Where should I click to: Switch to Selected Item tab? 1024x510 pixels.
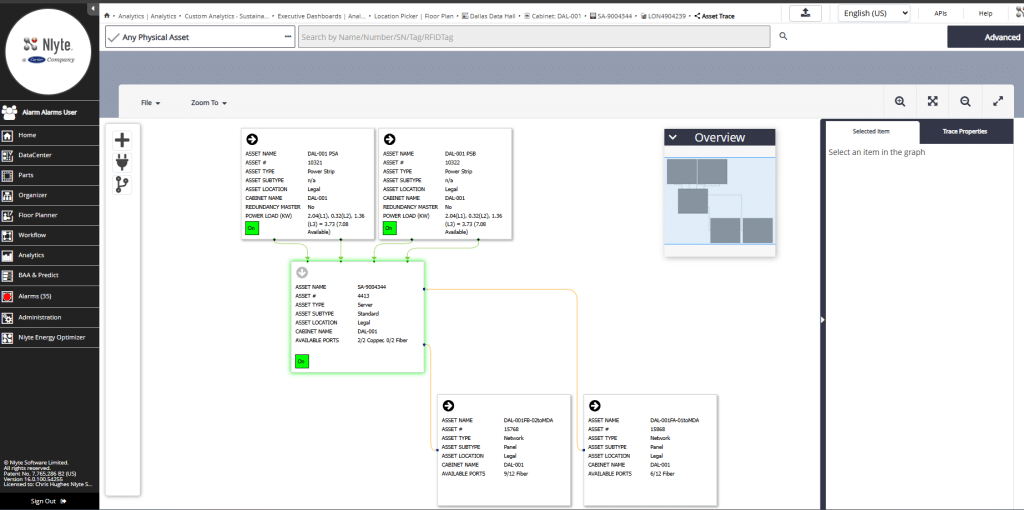click(871, 131)
